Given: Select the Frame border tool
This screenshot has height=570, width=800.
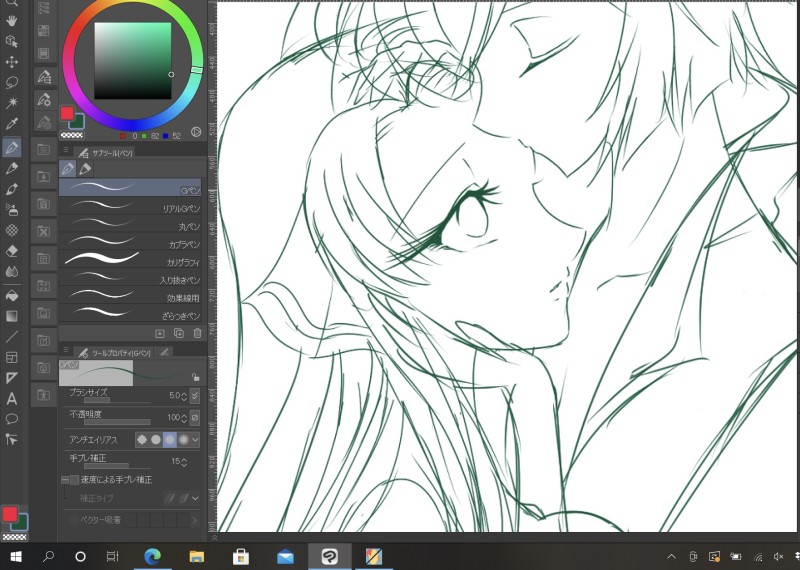Looking at the screenshot, I should 12,357.
